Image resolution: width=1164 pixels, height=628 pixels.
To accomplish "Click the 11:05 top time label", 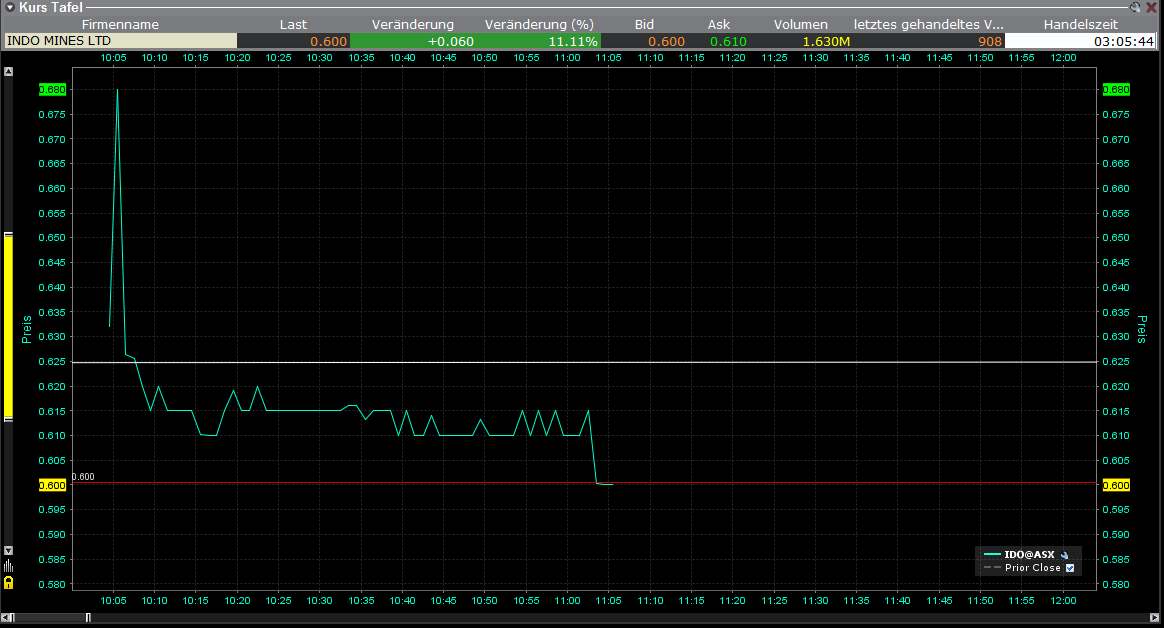I will 608,57.
